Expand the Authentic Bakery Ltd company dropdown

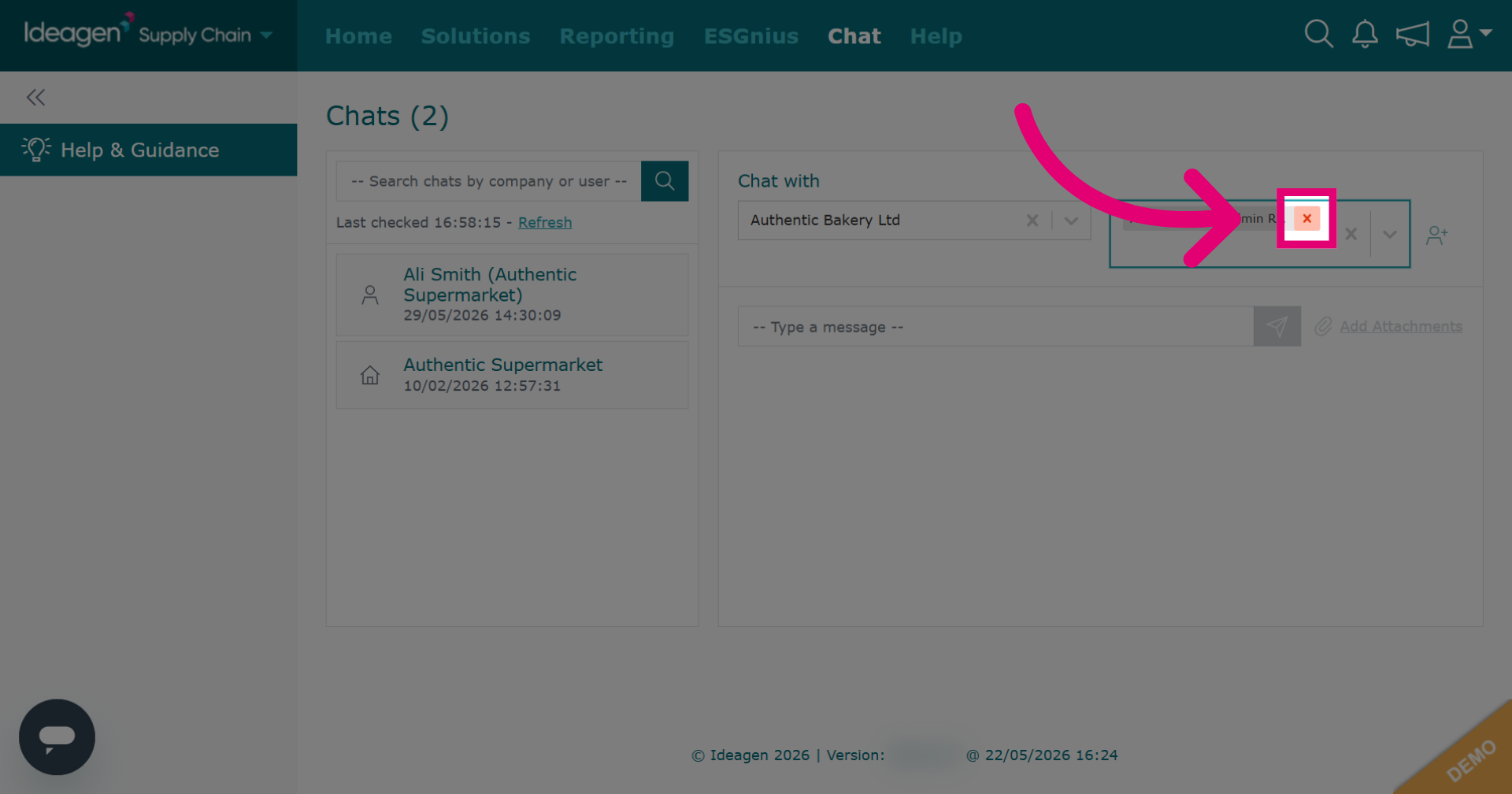pos(1071,221)
